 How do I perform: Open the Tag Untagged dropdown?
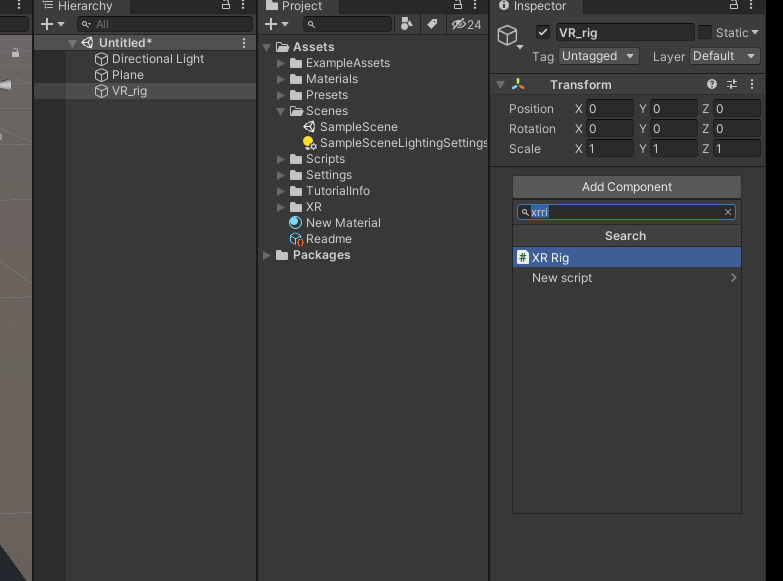tap(598, 56)
